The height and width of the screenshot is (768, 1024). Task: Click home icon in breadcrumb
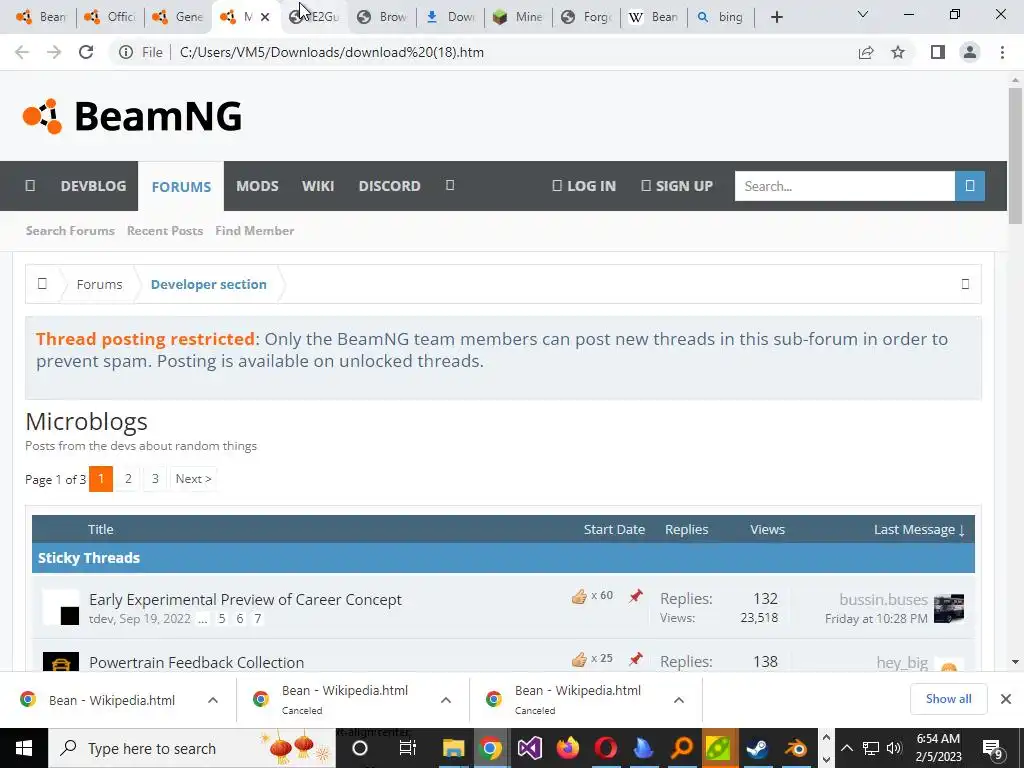[x=42, y=284]
